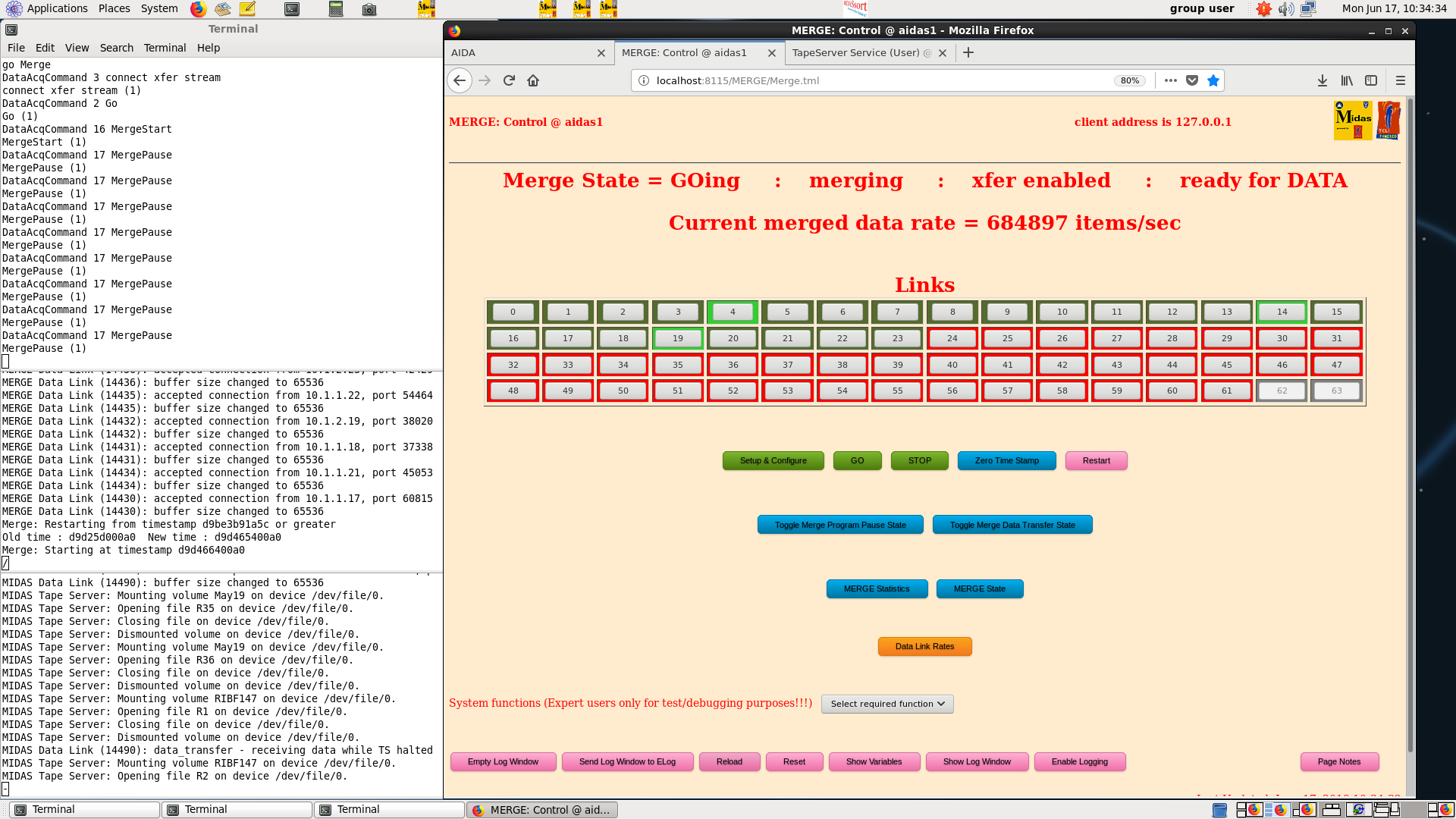The height and width of the screenshot is (819, 1456).
Task: Click the MERGE State button
Action: pyautogui.click(x=979, y=589)
